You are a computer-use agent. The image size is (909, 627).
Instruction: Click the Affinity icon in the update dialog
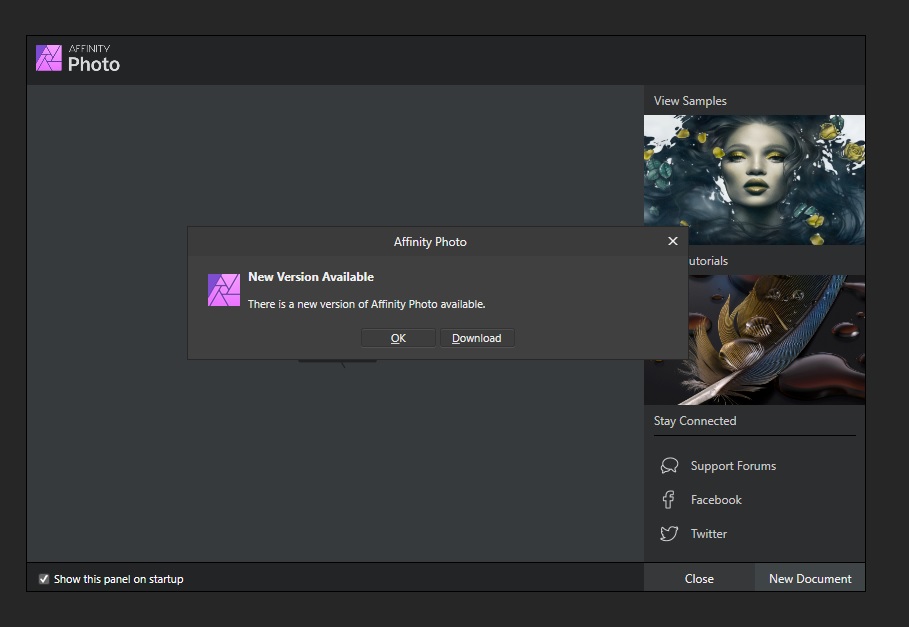click(223, 289)
